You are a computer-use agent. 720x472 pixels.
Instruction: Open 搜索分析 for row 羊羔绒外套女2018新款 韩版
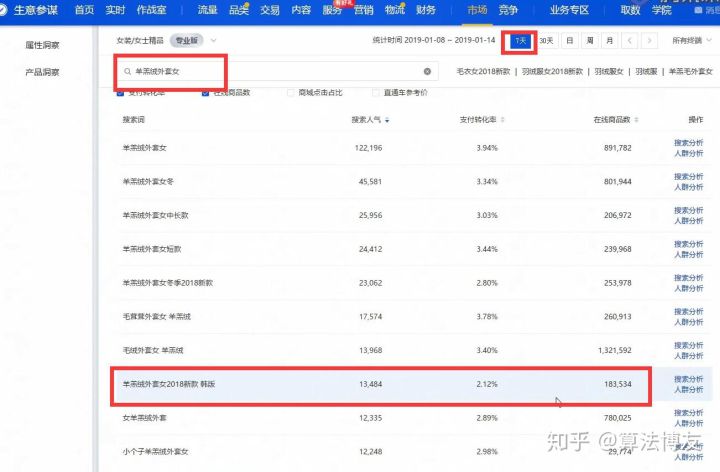coord(688,379)
